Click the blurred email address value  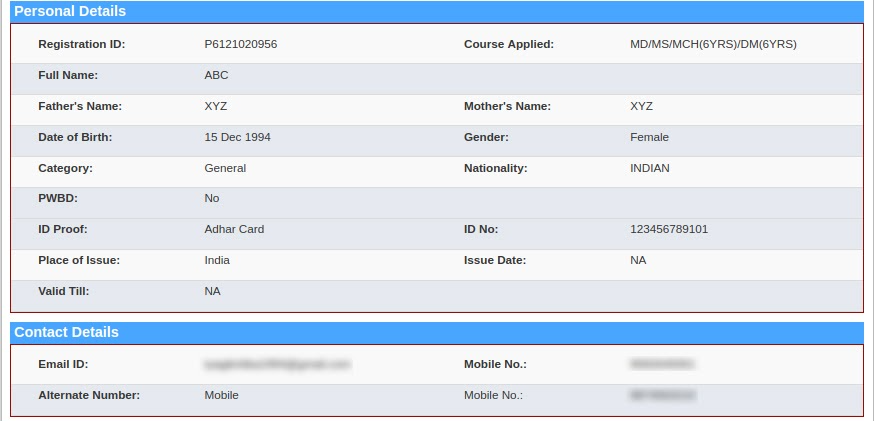pos(277,365)
